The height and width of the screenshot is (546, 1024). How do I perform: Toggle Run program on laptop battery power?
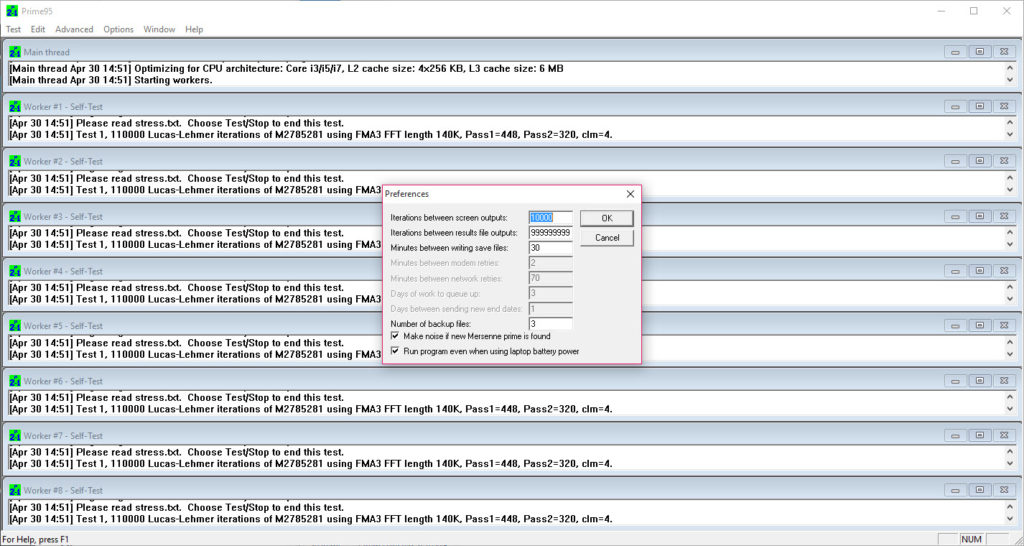coord(395,351)
